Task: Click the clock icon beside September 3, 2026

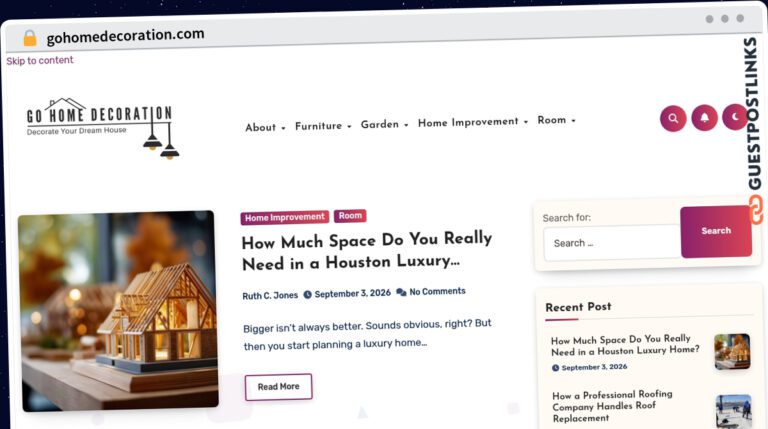Action: [x=308, y=294]
